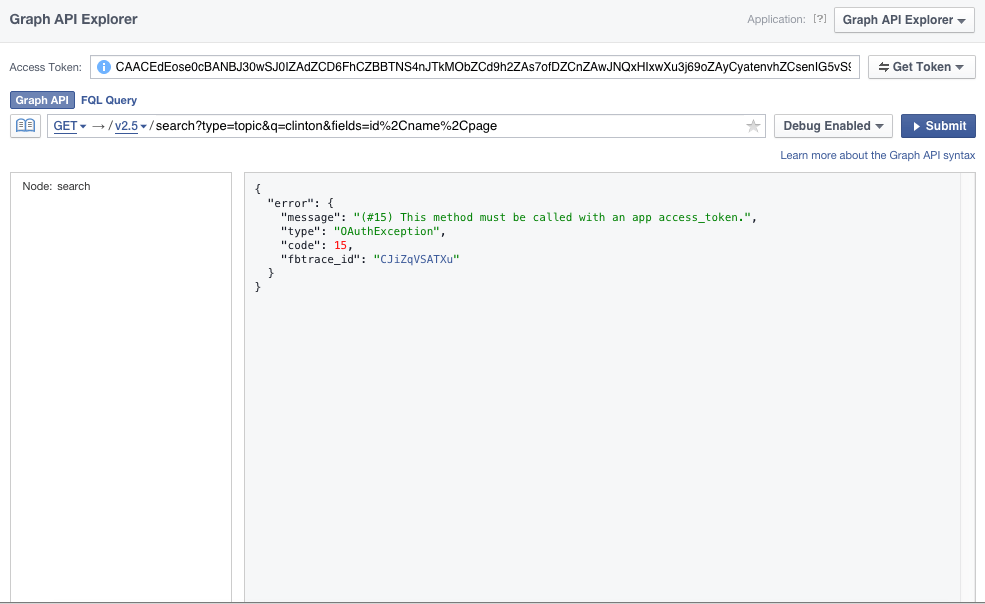Click the play arrow inside the Submit button
985x604 pixels.
tap(916, 126)
